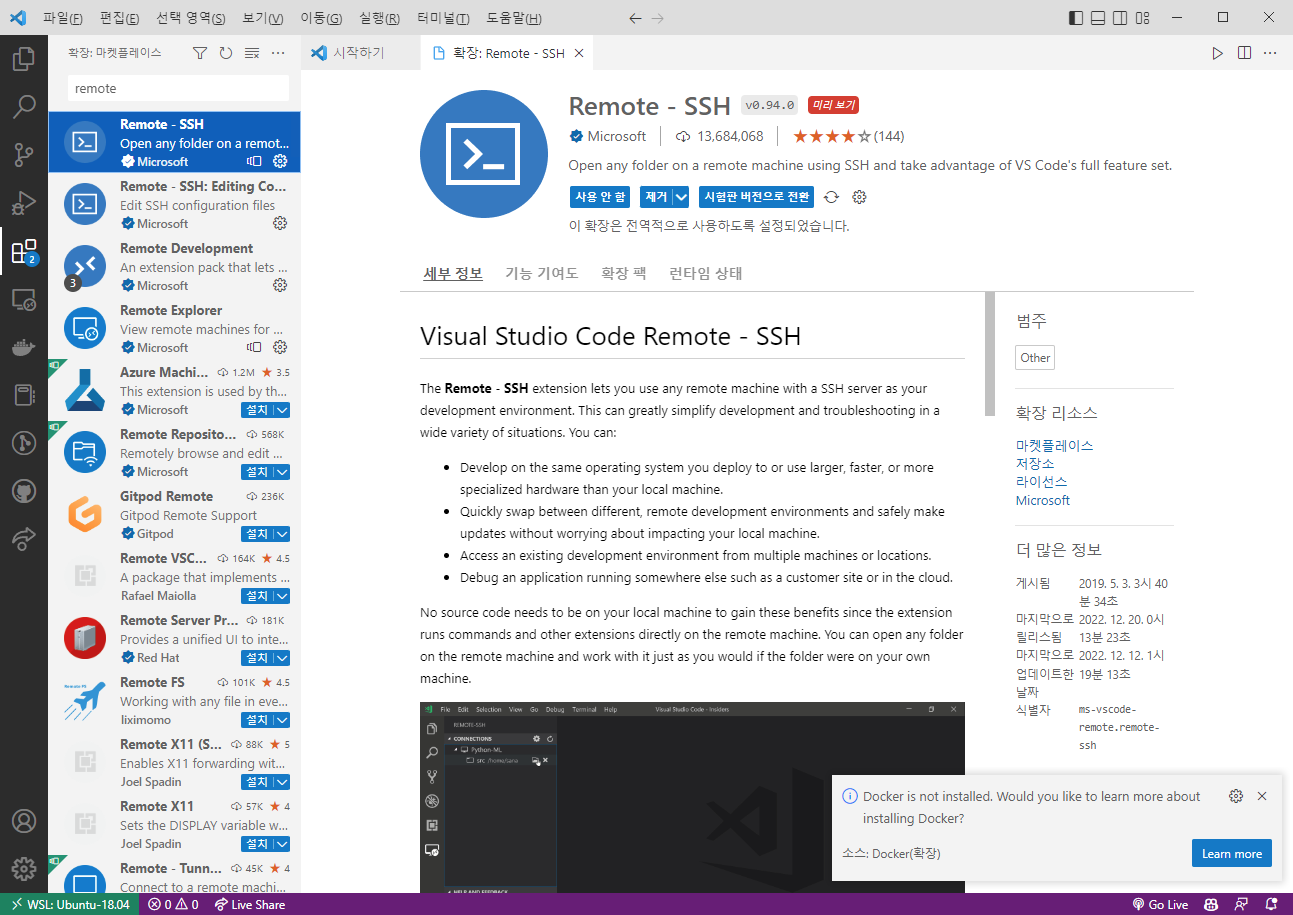1293x915 pixels.
Task: Open marketplace views and more actions menu
Action: click(278, 53)
